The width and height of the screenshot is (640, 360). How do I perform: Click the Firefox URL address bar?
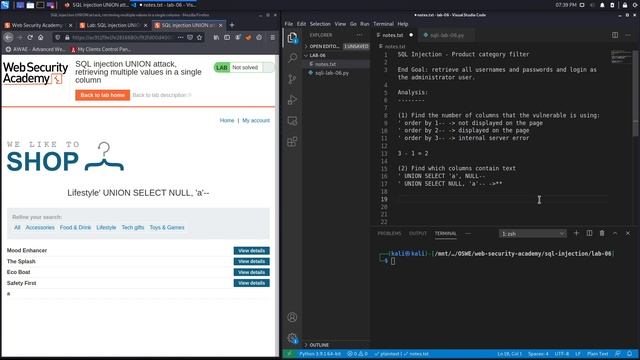pyautogui.click(x=122, y=37)
